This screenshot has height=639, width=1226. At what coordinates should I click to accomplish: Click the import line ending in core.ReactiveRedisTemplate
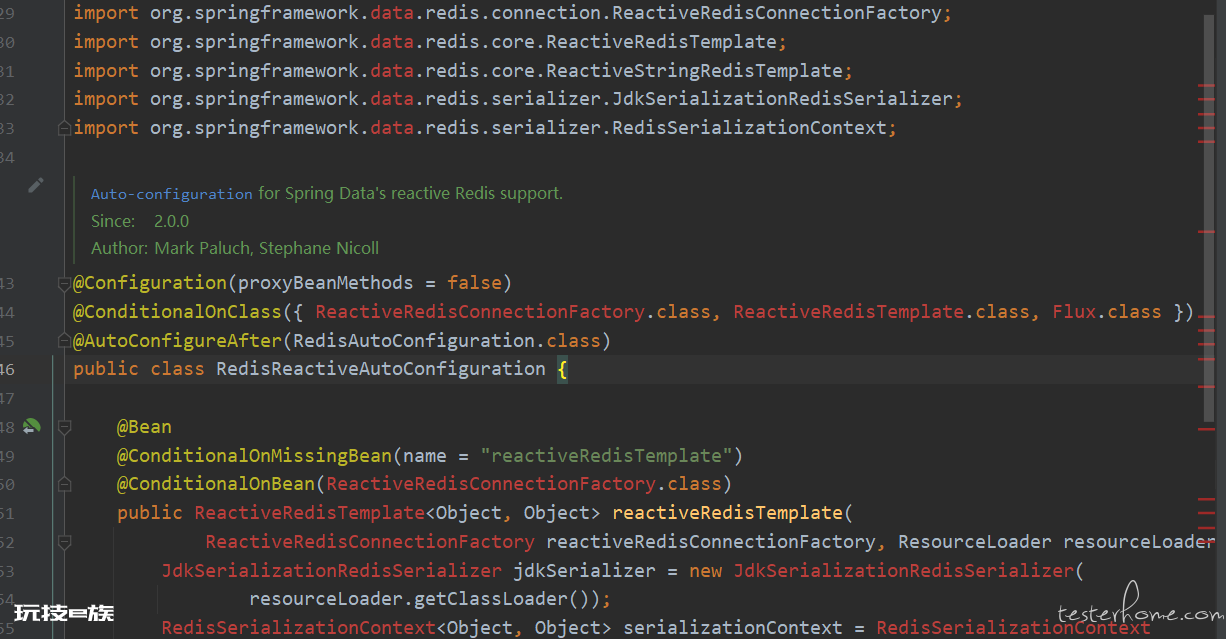tap(430, 42)
